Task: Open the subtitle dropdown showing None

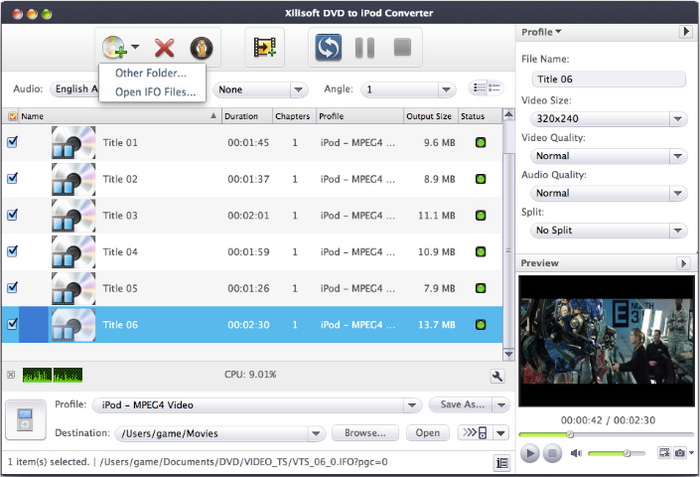Action: pos(260,90)
